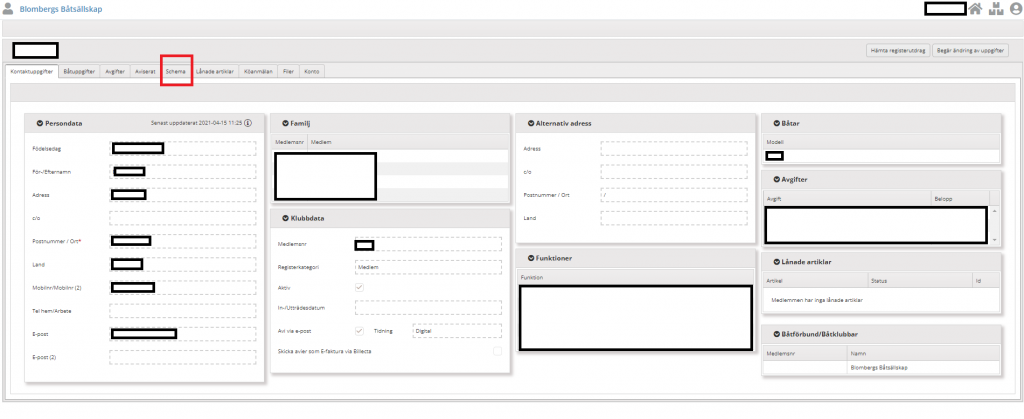Click the person icon beside Blombergs Båtsällskap
The image size is (1024, 419).
pyautogui.click(x=8, y=9)
